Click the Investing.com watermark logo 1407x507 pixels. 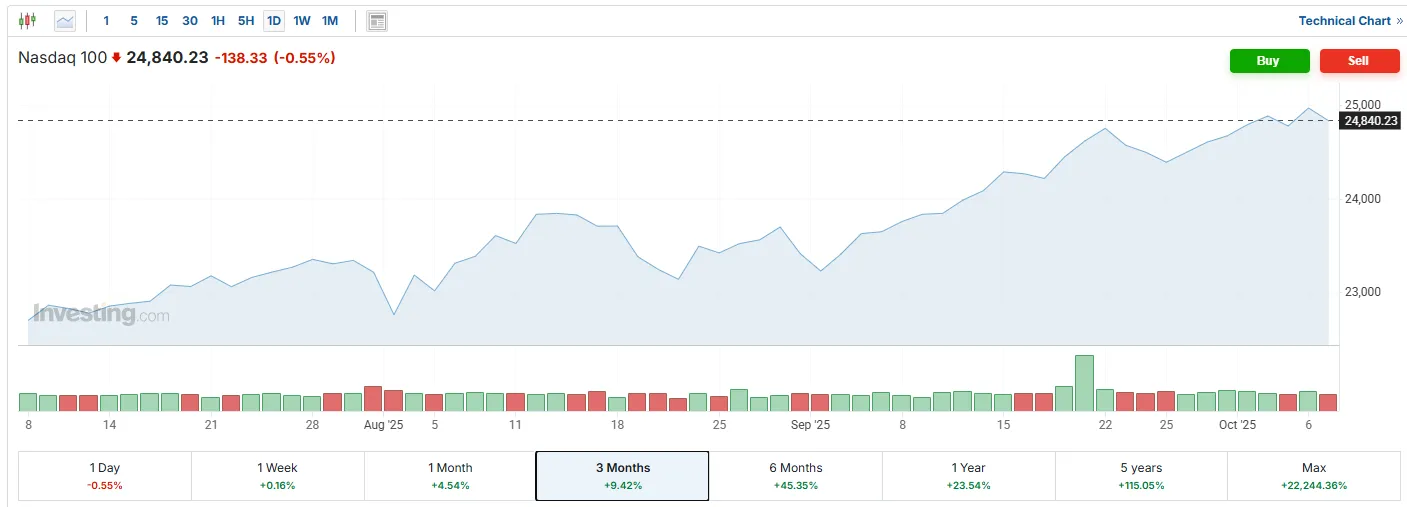100,315
